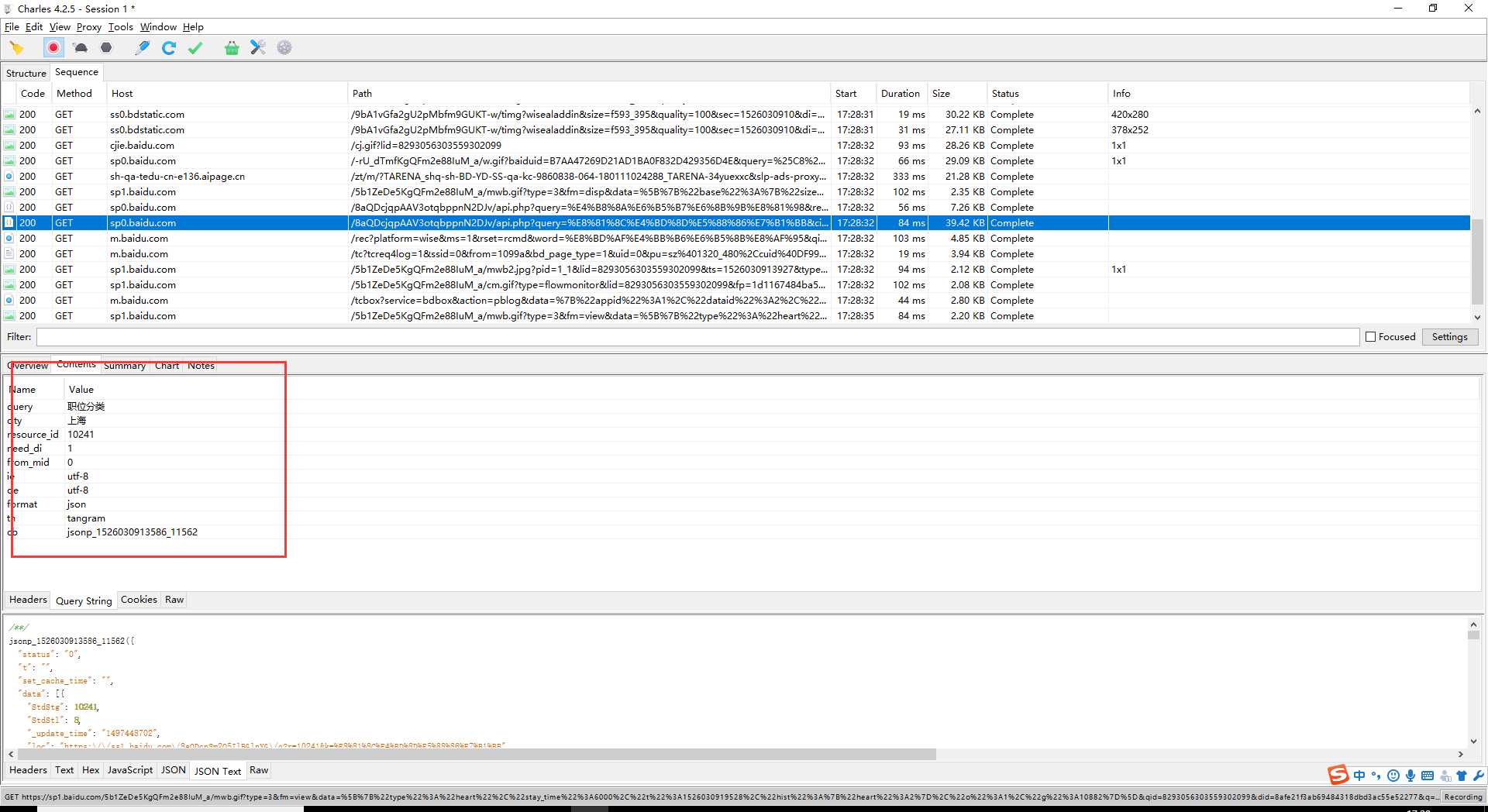The image size is (1488, 812).
Task: Sort by the Duration column header
Action: 901,94
